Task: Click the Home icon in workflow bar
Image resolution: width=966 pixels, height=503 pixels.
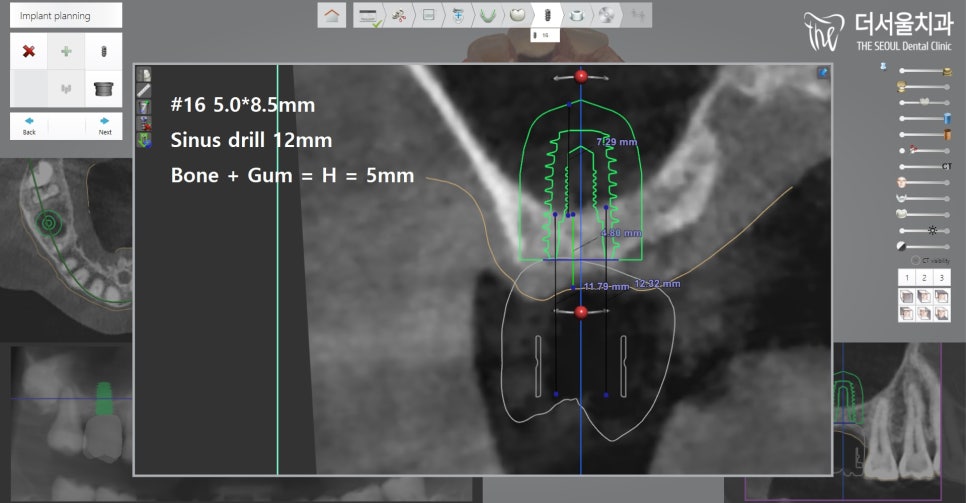Action: (x=333, y=16)
